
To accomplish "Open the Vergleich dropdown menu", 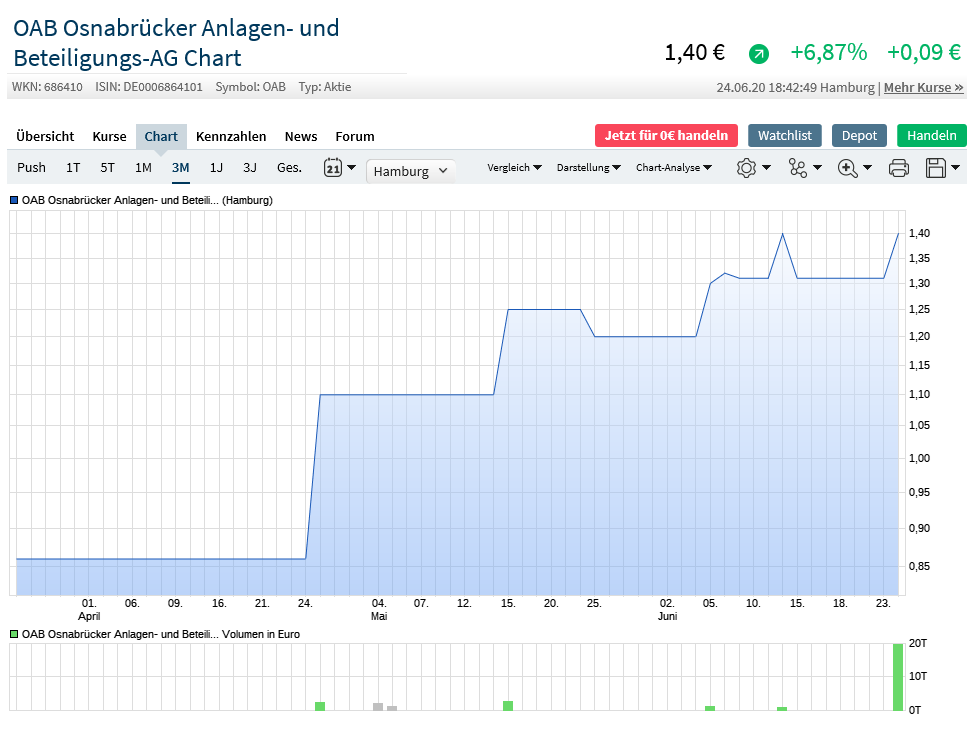I will (514, 168).
